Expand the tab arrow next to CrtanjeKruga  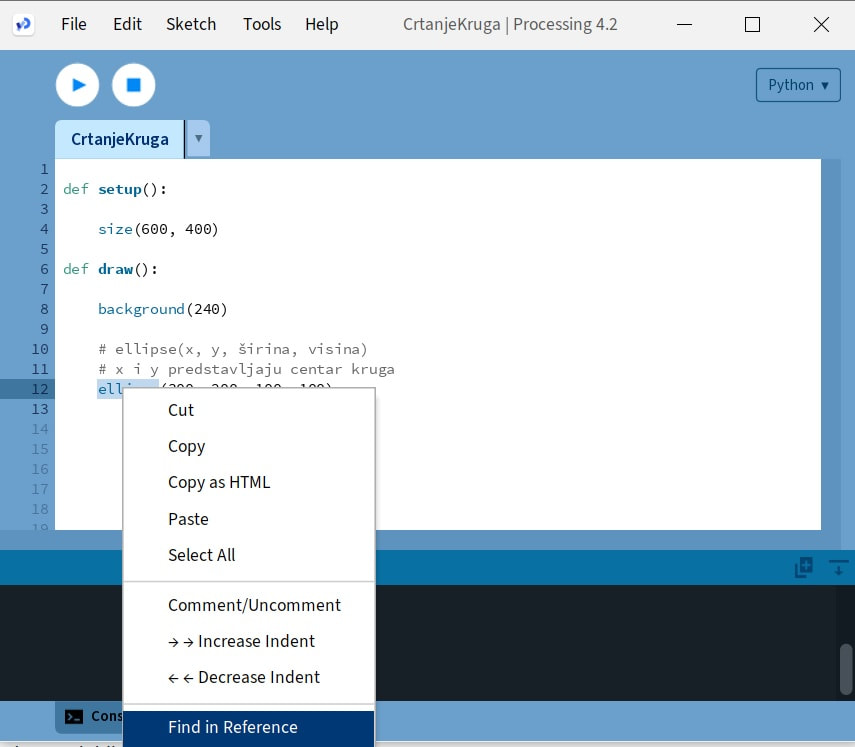click(198, 138)
